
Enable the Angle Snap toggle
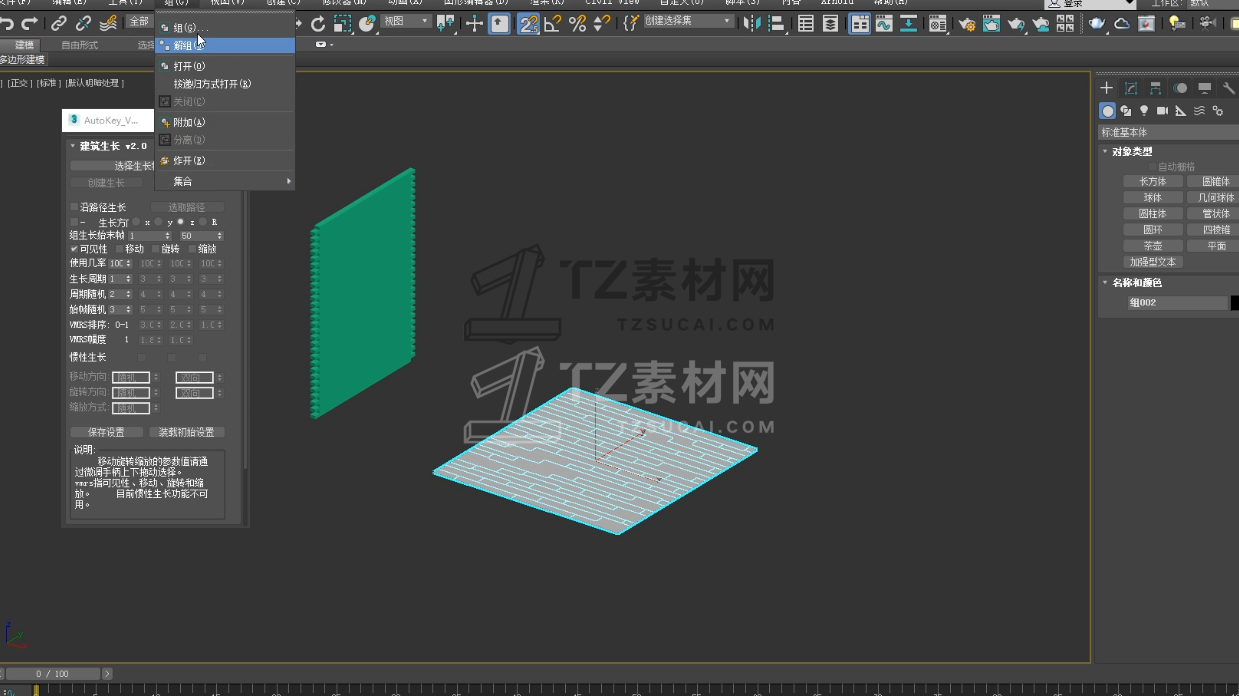(x=553, y=24)
